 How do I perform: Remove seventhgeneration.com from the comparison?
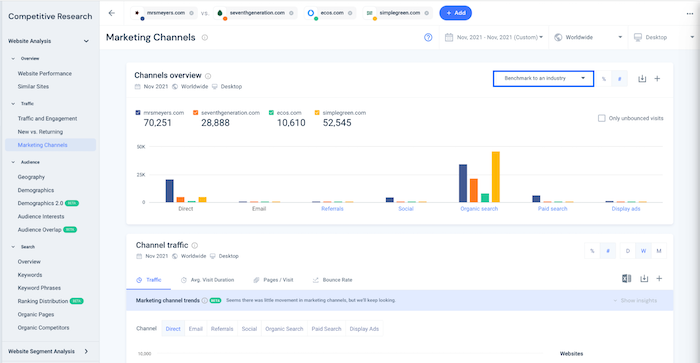point(292,13)
